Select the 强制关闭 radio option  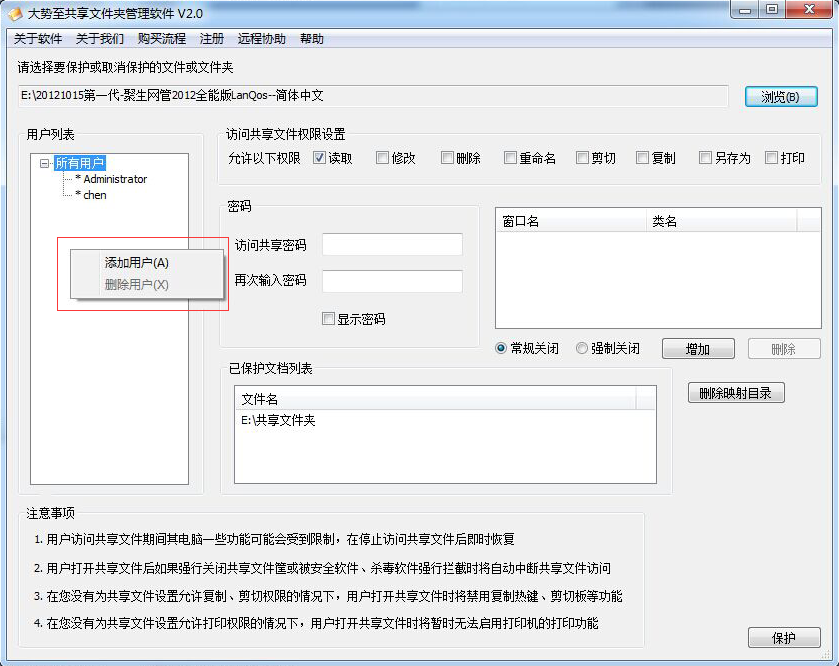(x=581, y=348)
